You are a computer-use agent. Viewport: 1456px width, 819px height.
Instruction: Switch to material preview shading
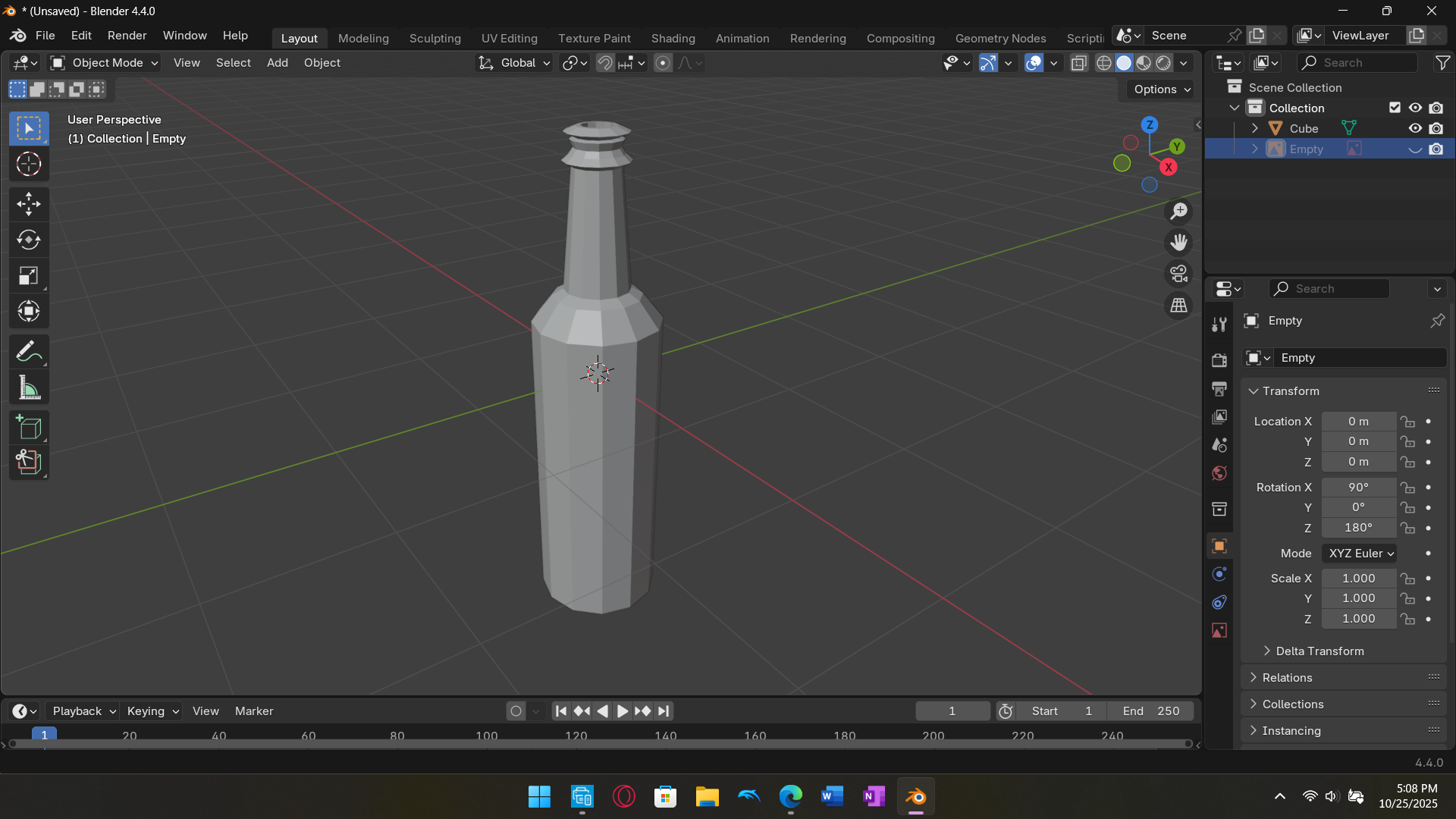[1144, 63]
